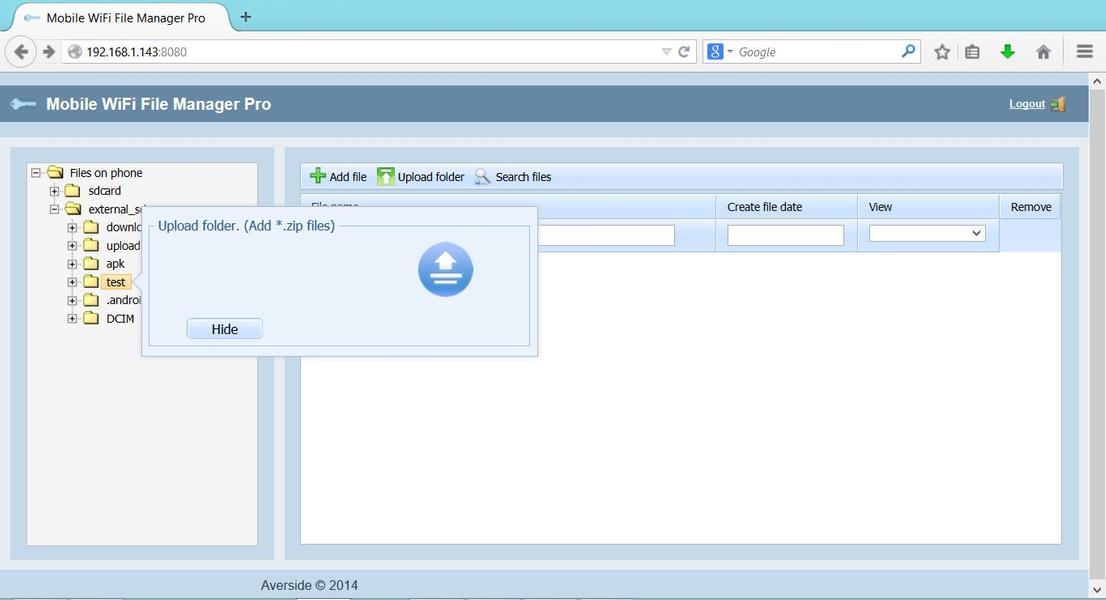Select Files on phone tree item
Image resolution: width=1106 pixels, height=600 pixels.
point(106,173)
